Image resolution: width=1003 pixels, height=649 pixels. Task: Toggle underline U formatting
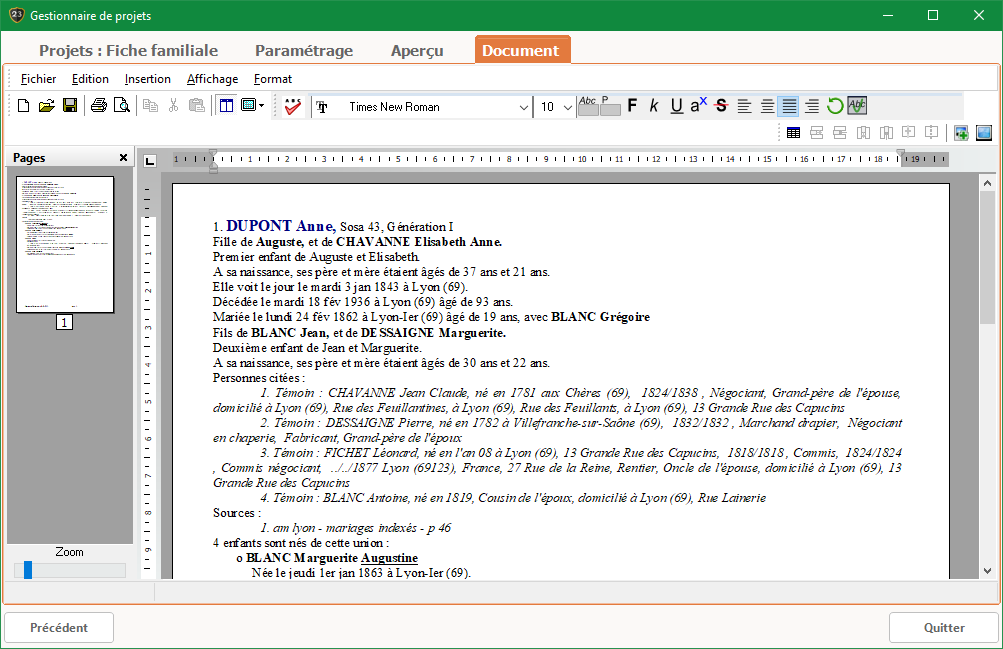(676, 106)
